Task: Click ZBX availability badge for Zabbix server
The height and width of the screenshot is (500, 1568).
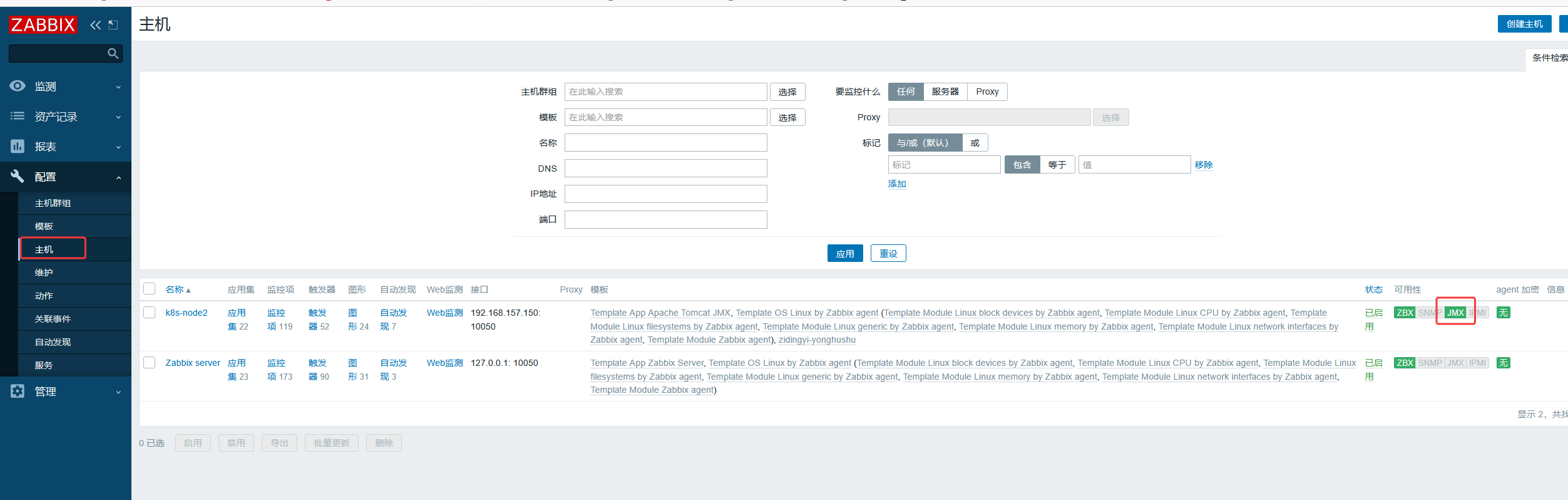Action: click(x=1405, y=363)
